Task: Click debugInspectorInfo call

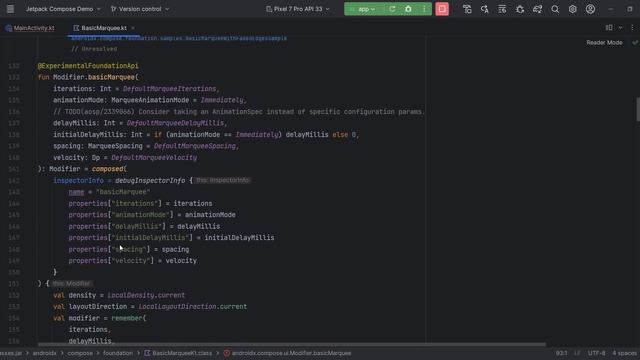Action: pos(150,180)
